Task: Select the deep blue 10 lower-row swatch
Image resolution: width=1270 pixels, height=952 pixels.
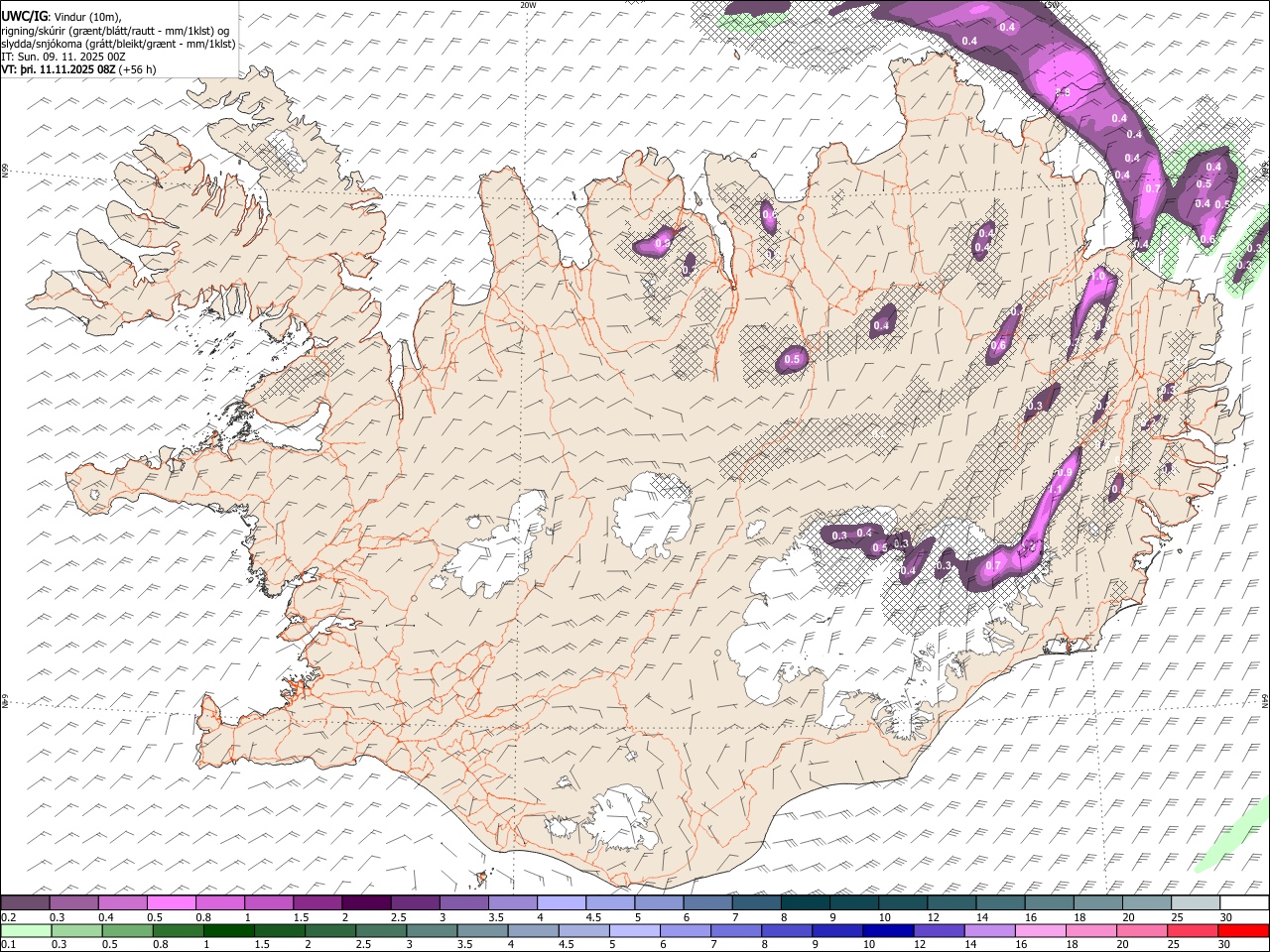Action: click(888, 930)
